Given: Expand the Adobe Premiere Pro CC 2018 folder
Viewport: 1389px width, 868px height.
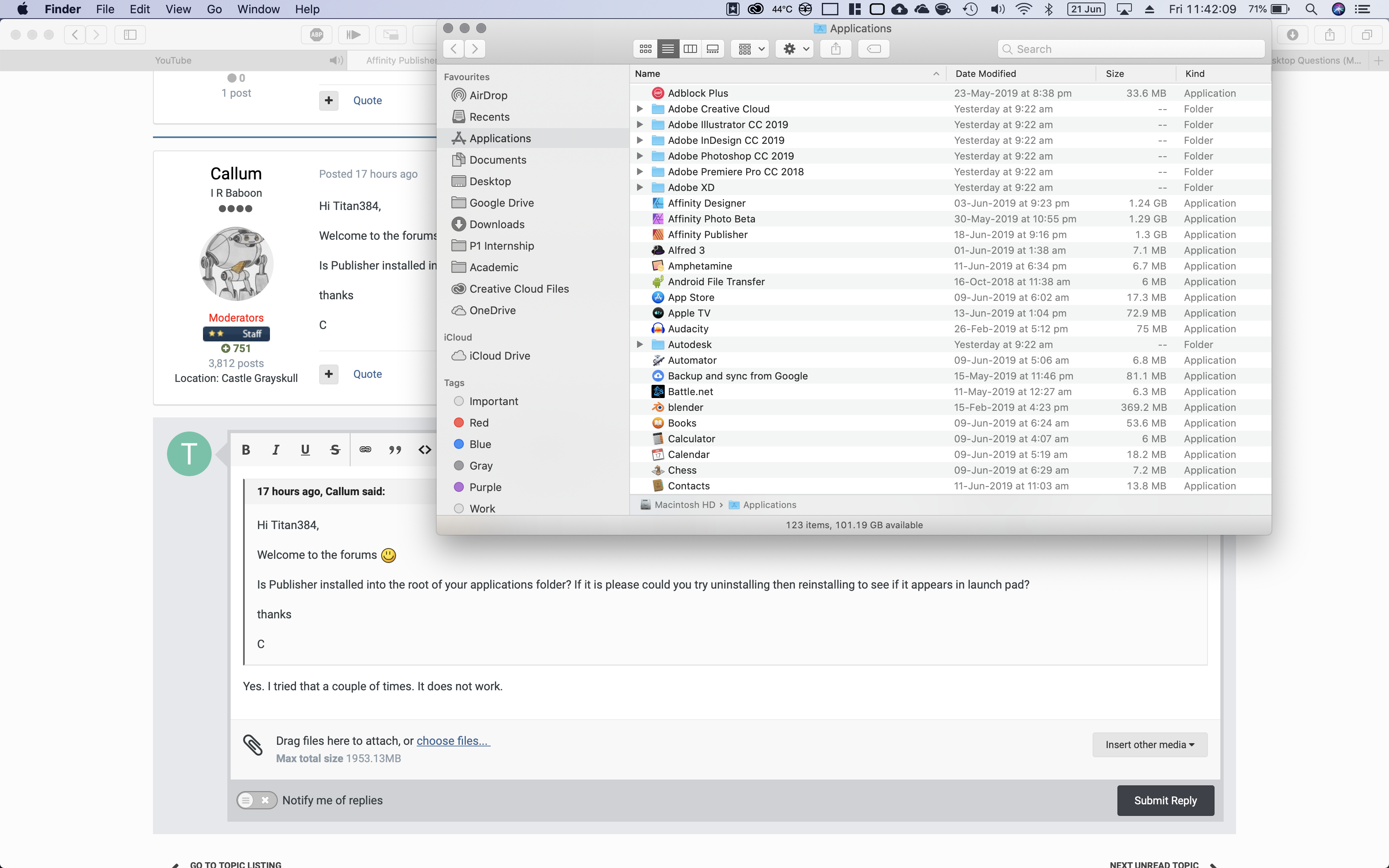Looking at the screenshot, I should coord(640,172).
